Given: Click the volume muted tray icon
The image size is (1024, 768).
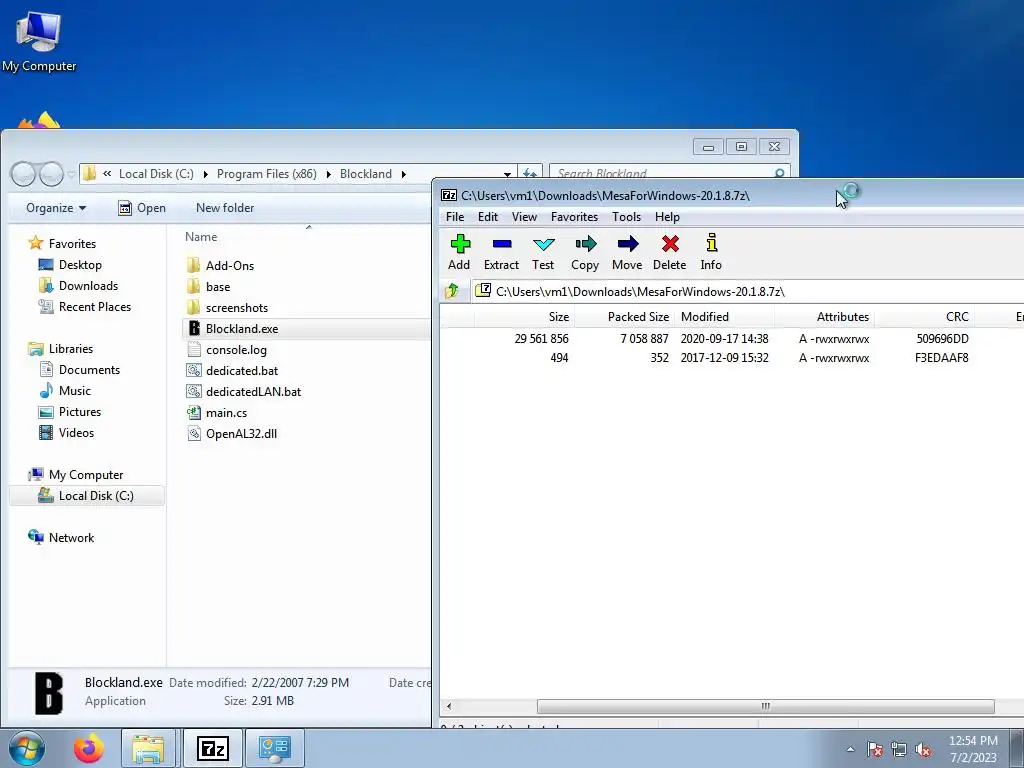Looking at the screenshot, I should click(x=923, y=750).
